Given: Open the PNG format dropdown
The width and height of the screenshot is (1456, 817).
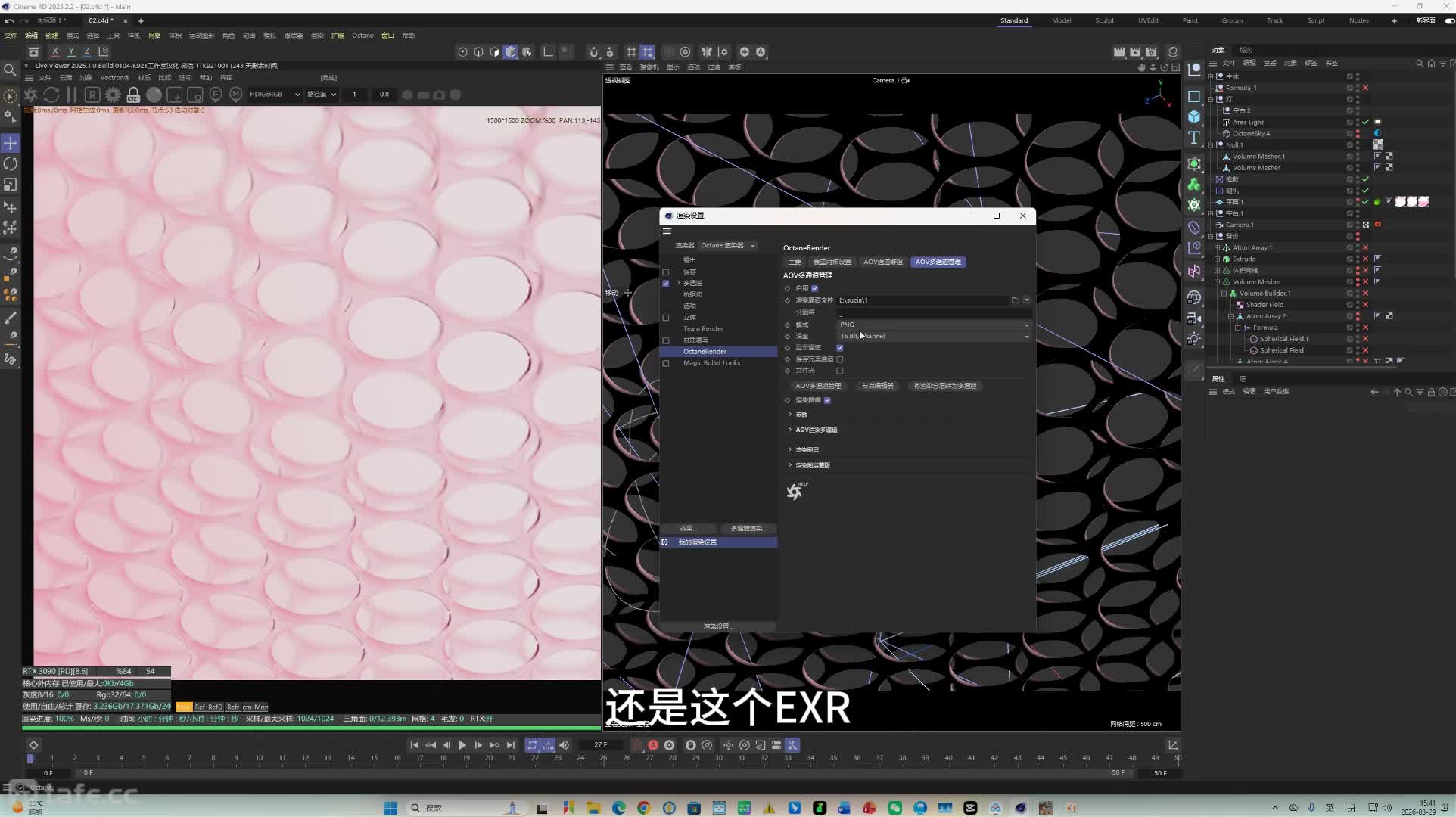Looking at the screenshot, I should click(x=934, y=325).
